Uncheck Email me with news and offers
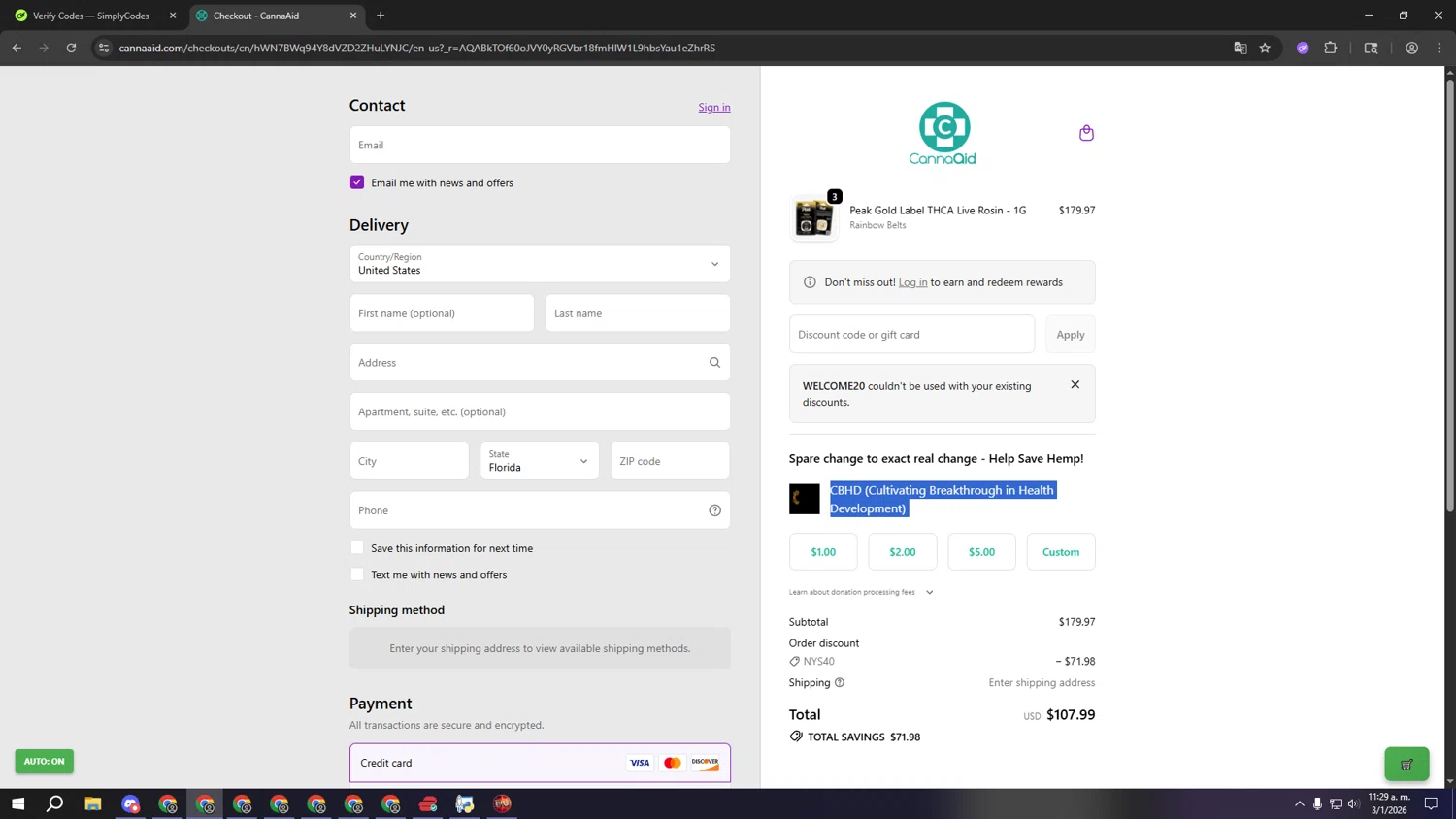 pos(357,182)
